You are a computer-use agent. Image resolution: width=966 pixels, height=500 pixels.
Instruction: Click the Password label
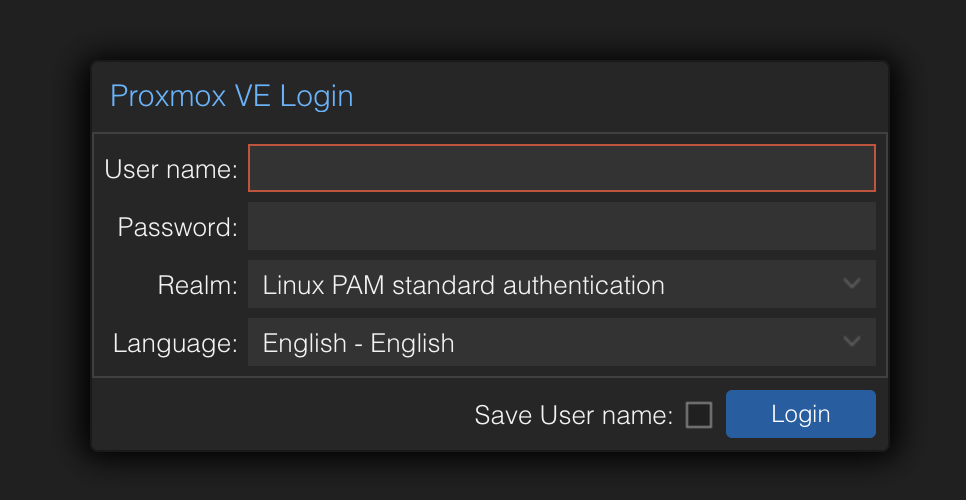point(177,227)
